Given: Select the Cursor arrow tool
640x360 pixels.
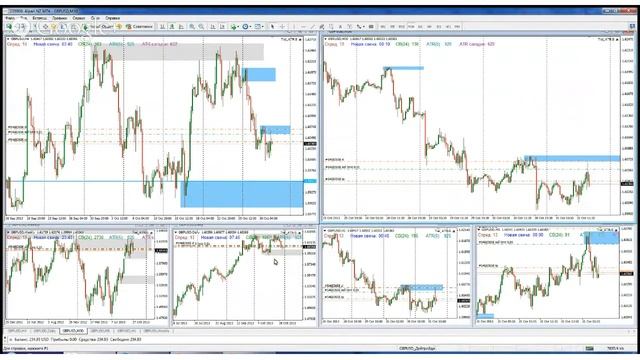Looking at the screenshot, I should coord(273,27).
